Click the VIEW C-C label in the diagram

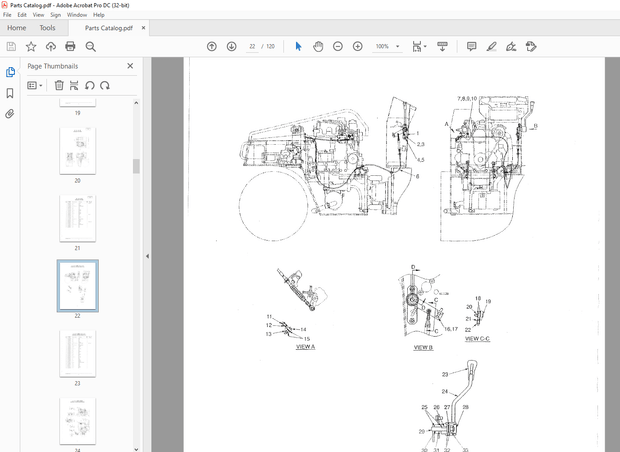click(477, 339)
